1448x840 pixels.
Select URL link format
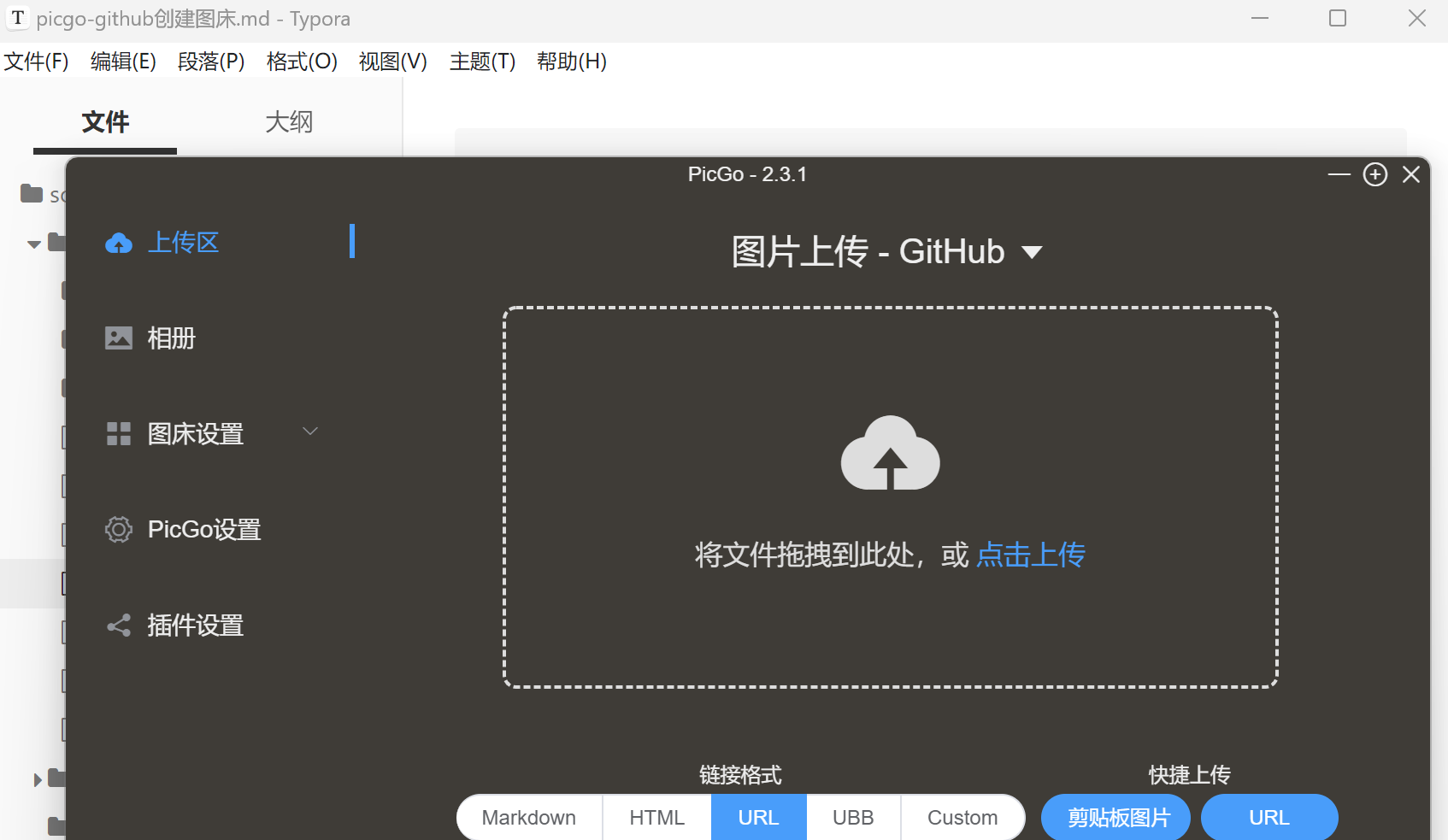click(759, 818)
